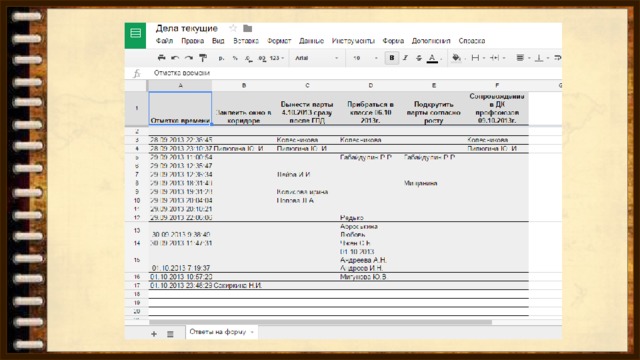Select cell 28.09.2013 22:36:45
This screenshot has width=640, height=360.
pos(180,140)
